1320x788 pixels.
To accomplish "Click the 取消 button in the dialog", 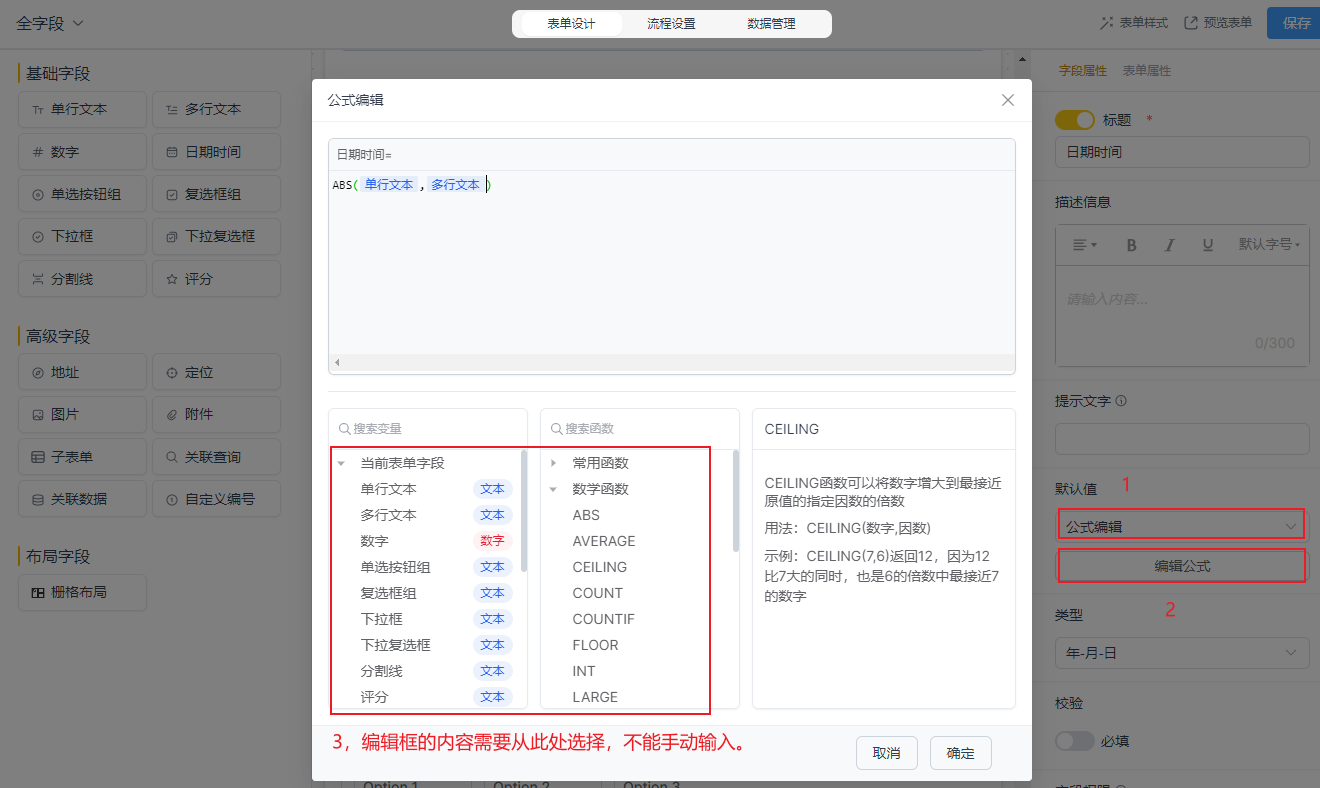I will (x=887, y=753).
